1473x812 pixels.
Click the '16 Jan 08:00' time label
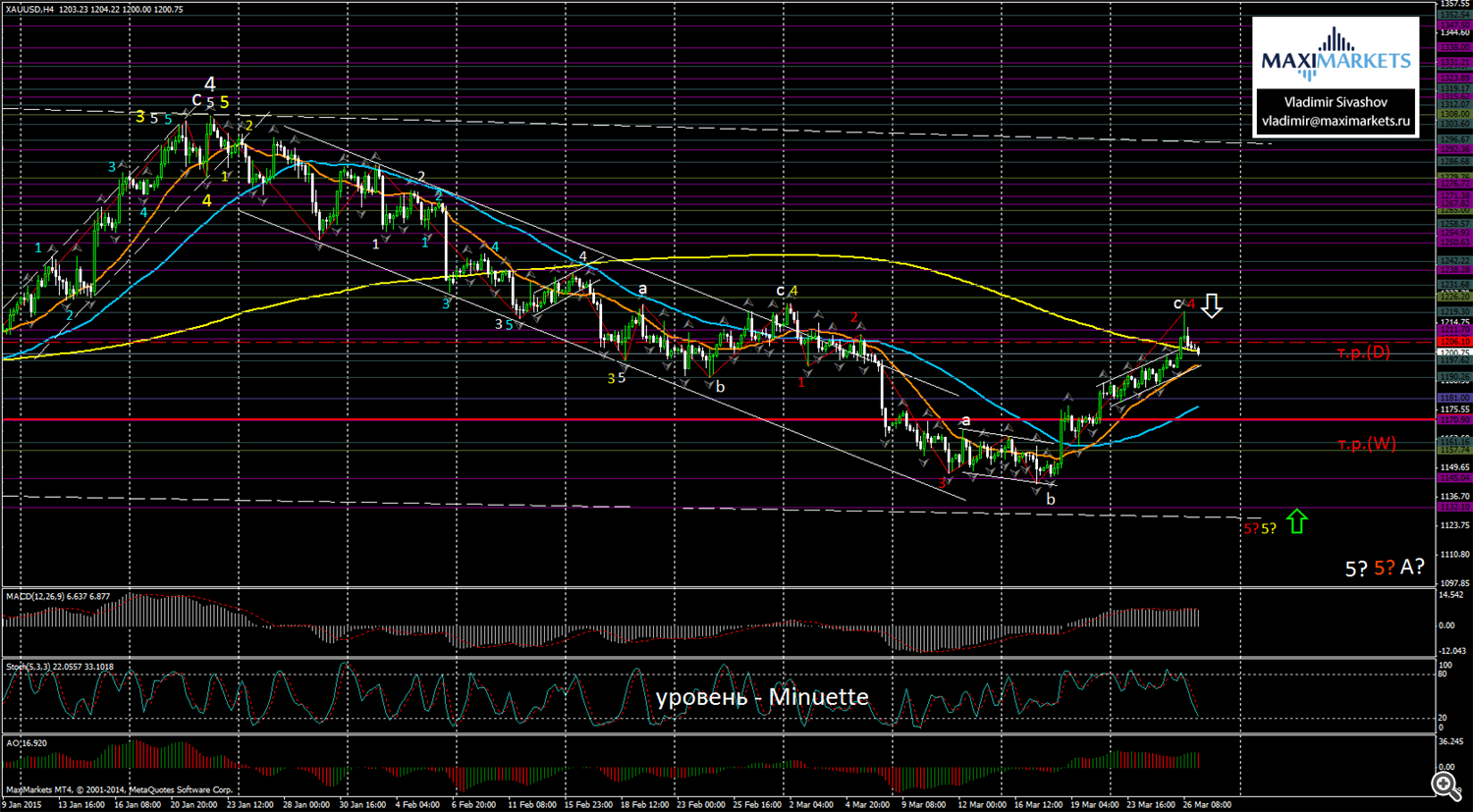click(138, 804)
